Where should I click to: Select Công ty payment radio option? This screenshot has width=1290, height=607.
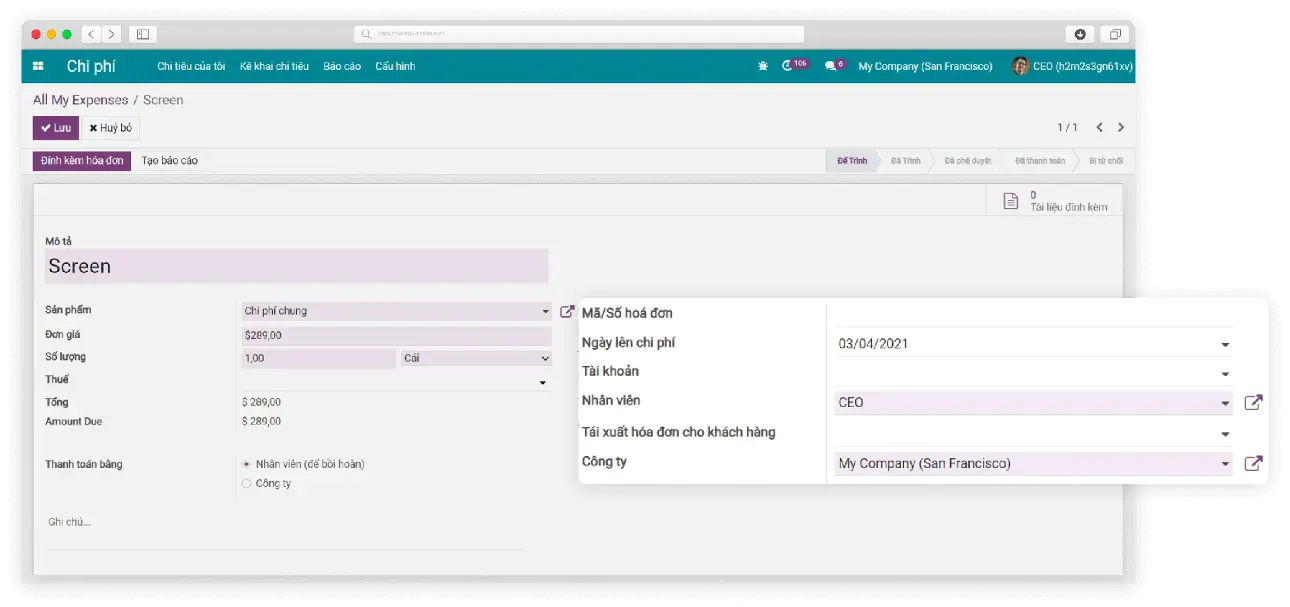[x=247, y=484]
